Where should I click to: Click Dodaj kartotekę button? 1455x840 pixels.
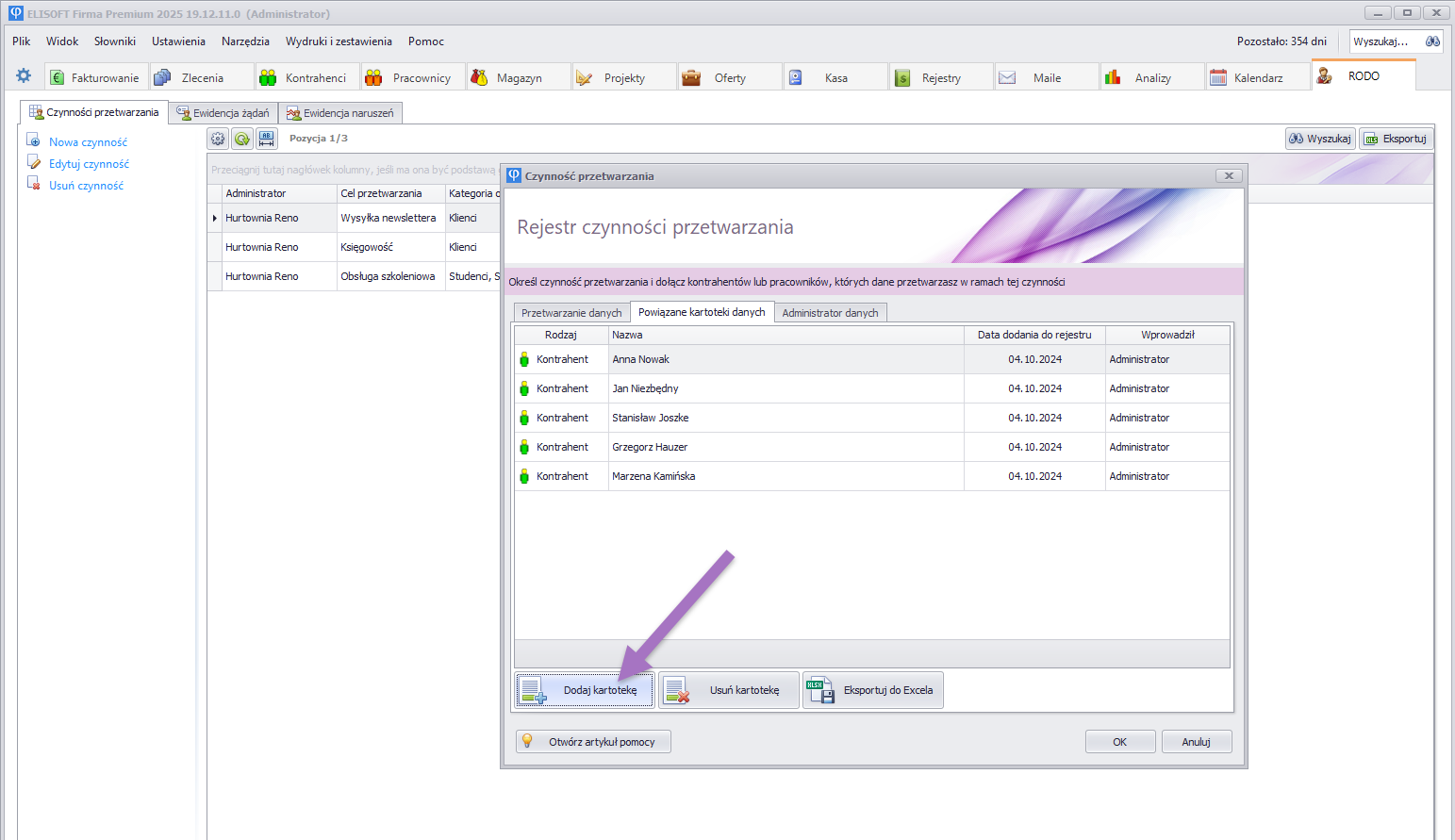tap(585, 690)
